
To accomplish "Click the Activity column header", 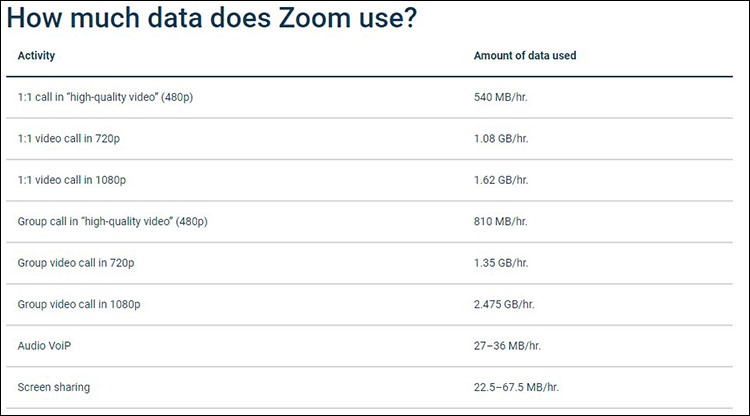I will pos(37,56).
